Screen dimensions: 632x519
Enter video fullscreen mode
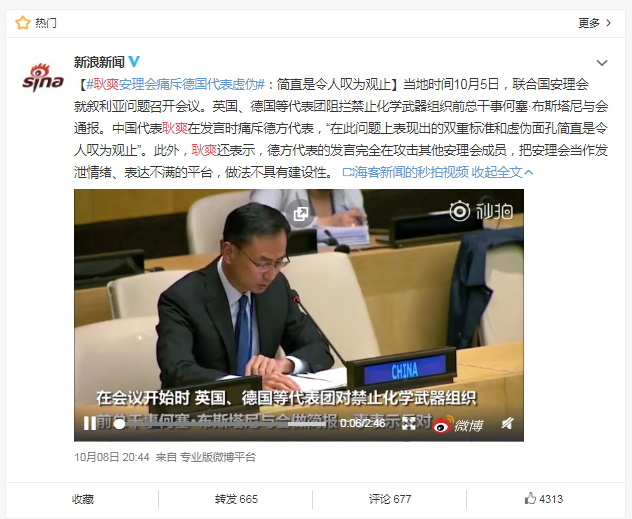click(408, 423)
